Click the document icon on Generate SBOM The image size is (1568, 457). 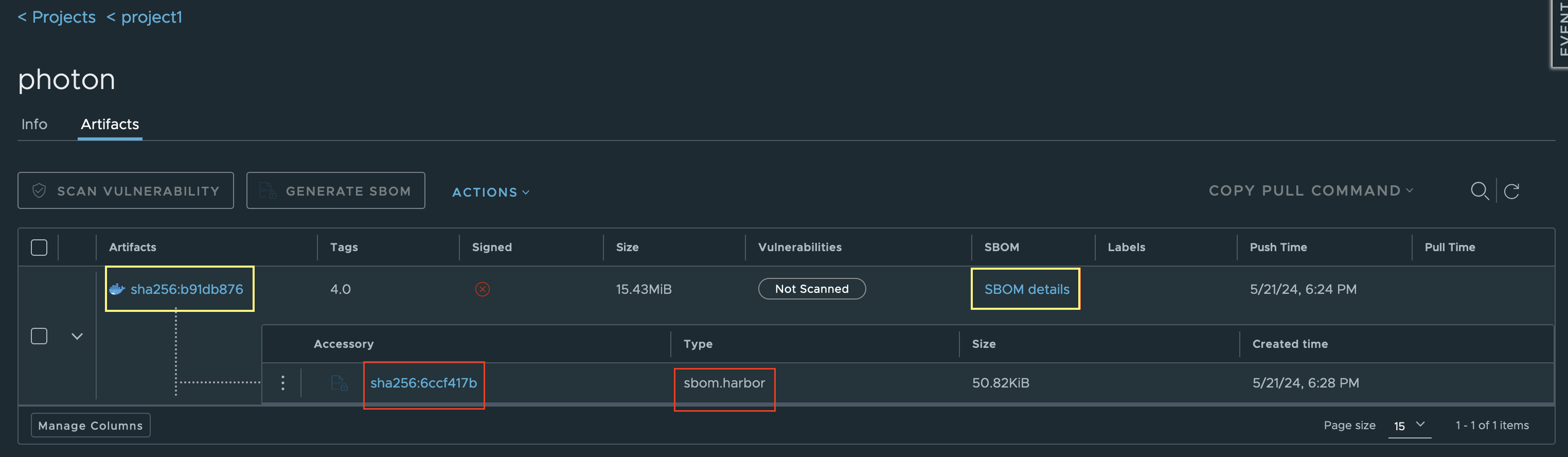[x=268, y=191]
